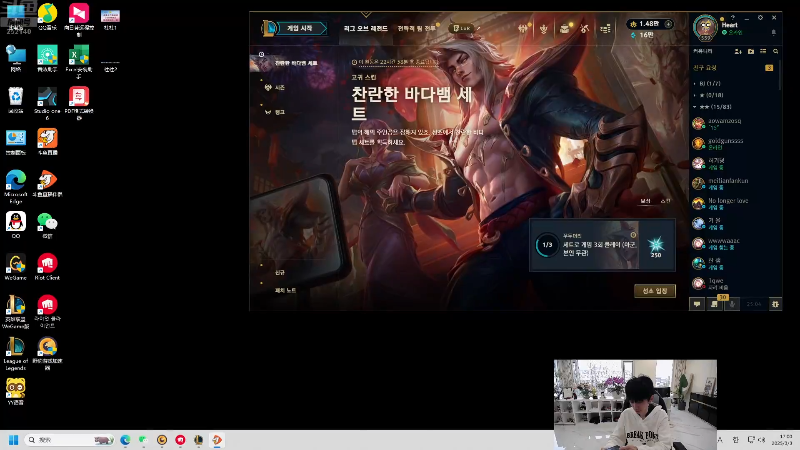Screen dimensions: 800x450
Task: Open the missions icon with 30 badge
Action: 715,304
